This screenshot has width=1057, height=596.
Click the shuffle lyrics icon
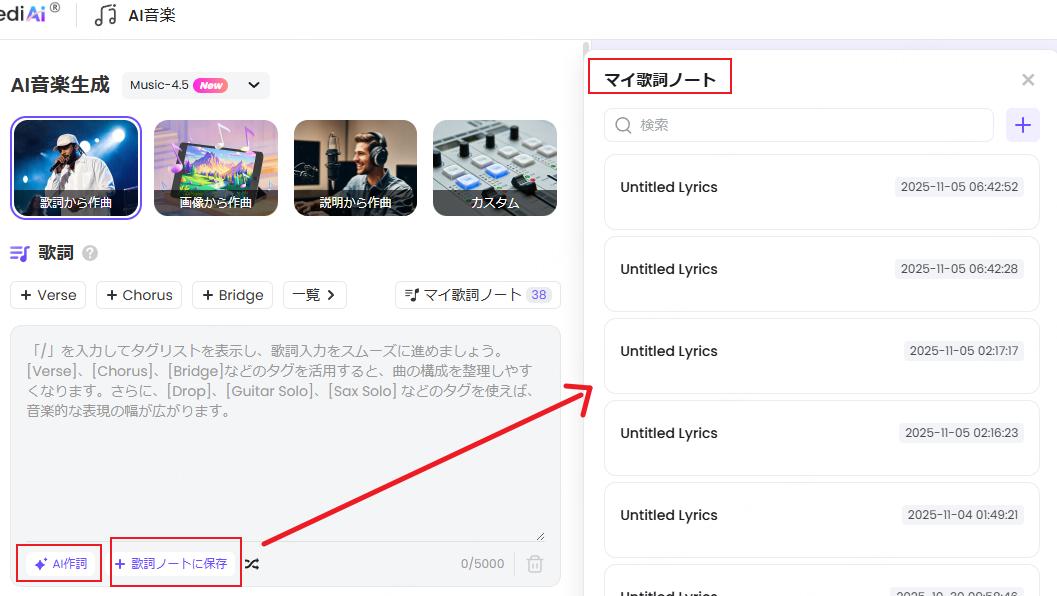point(251,563)
